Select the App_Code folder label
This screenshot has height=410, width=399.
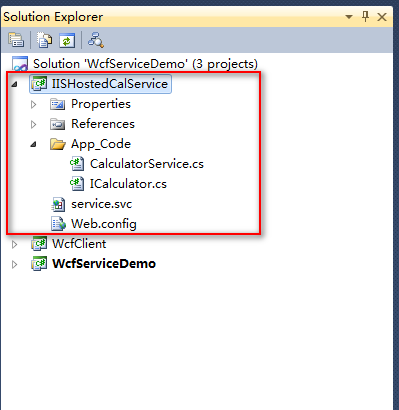(101, 144)
